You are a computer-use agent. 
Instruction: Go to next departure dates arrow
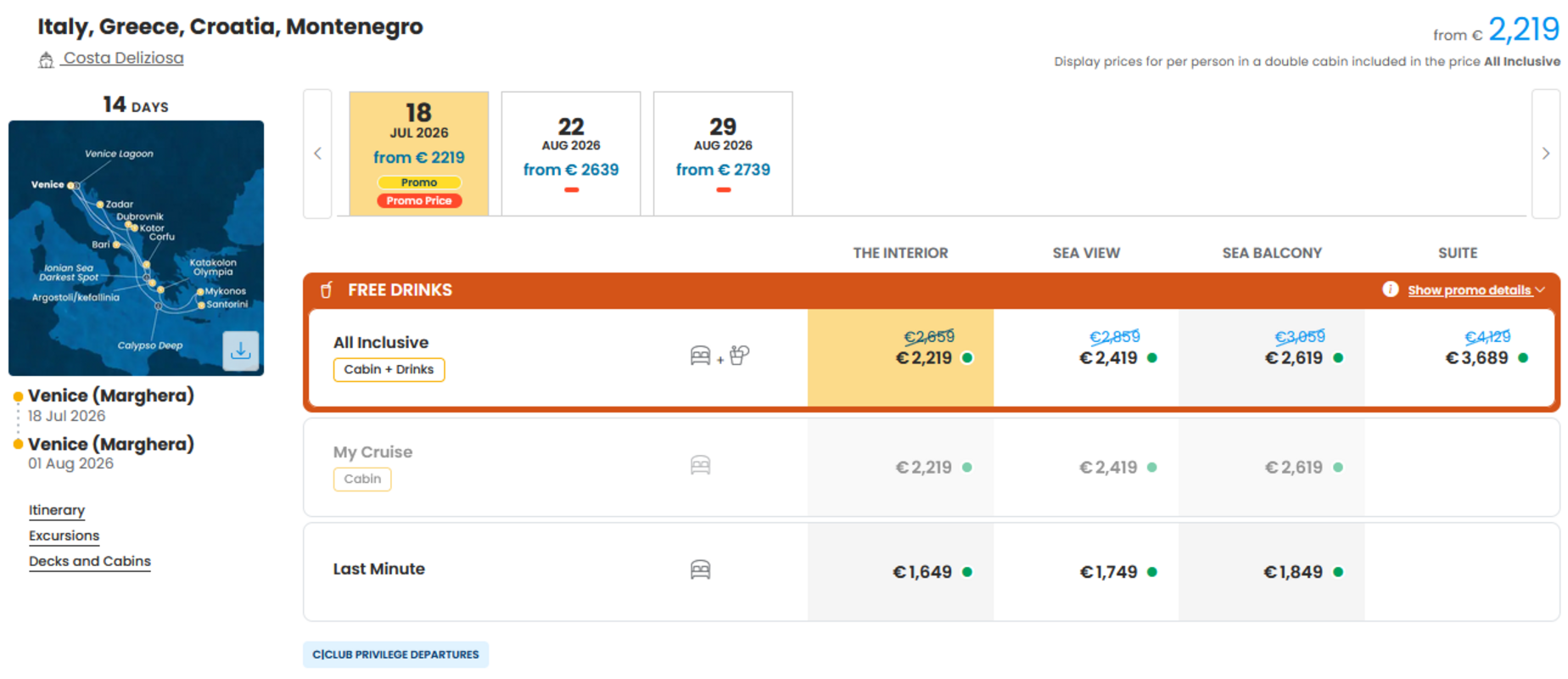(x=1545, y=154)
